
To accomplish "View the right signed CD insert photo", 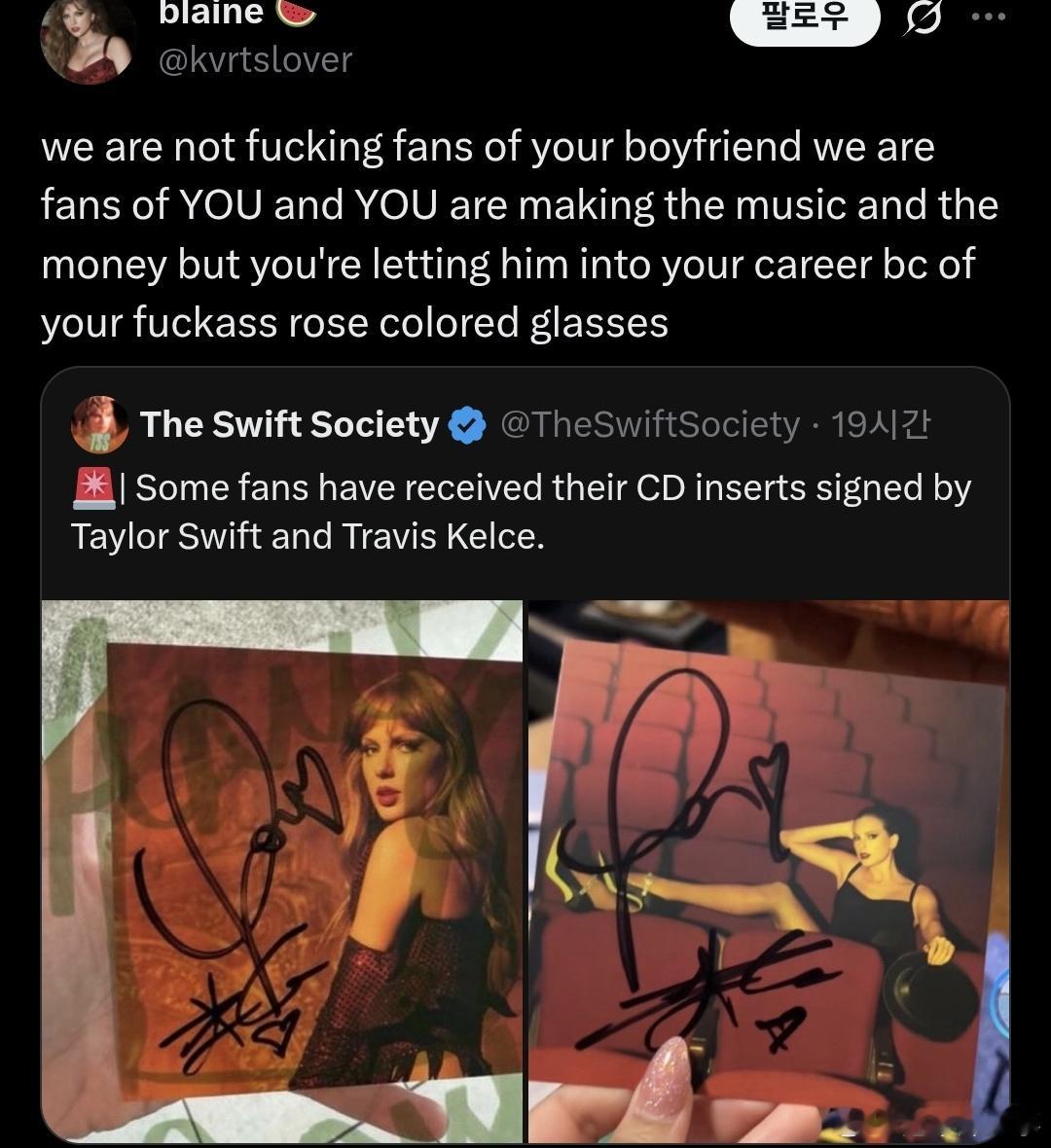I will pyautogui.click(x=769, y=872).
